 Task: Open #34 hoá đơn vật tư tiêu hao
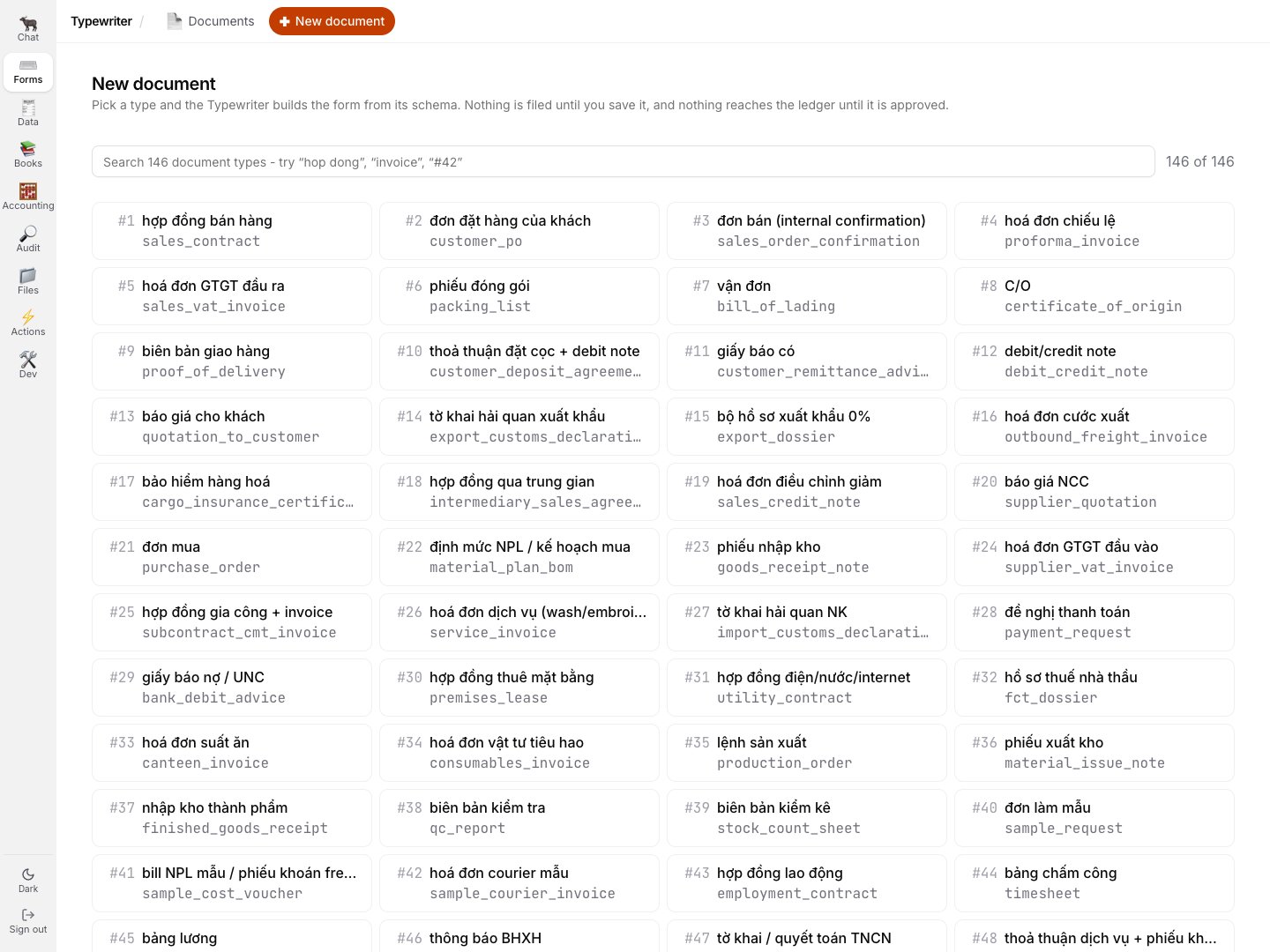(519, 753)
